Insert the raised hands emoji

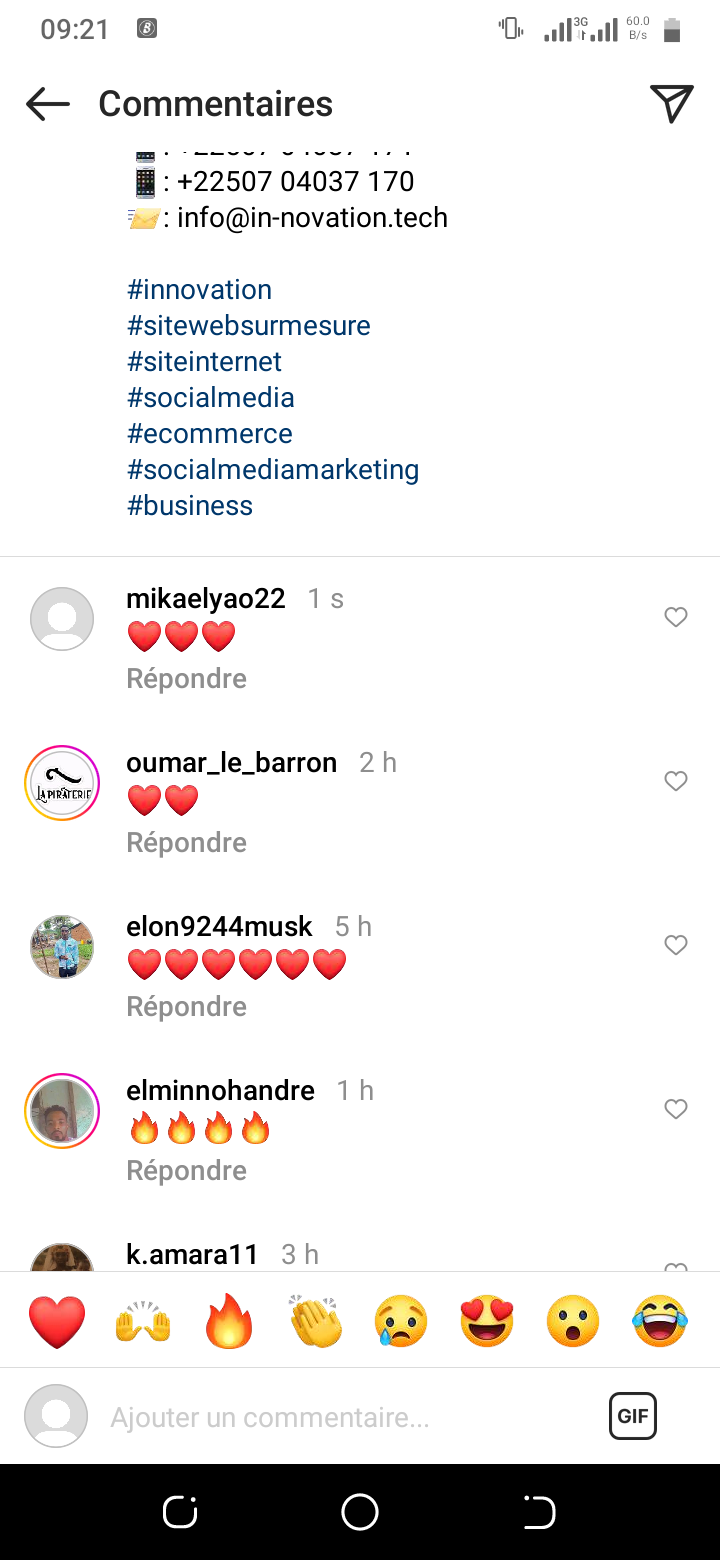[x=144, y=1321]
